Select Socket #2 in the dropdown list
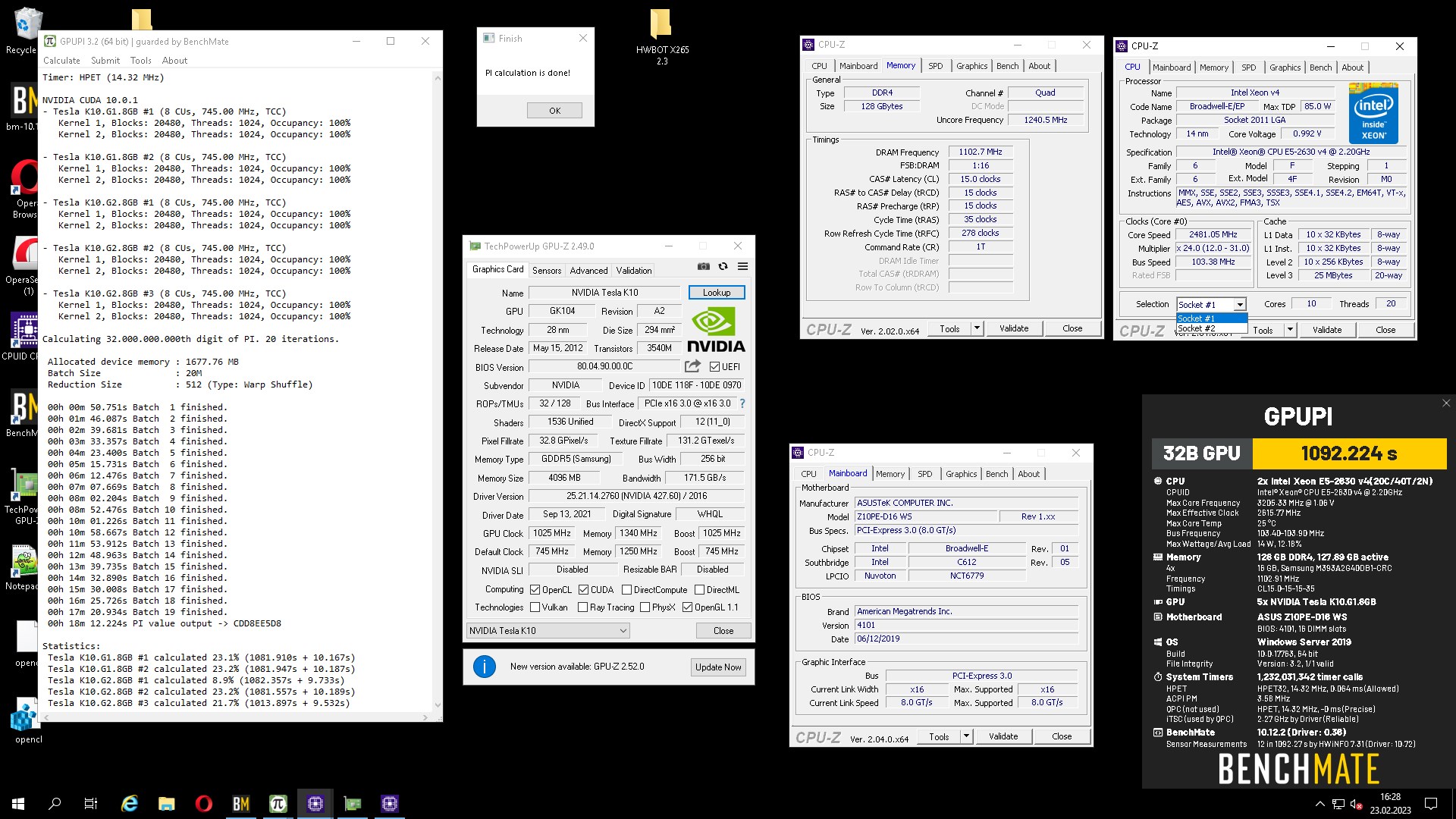 click(x=1212, y=328)
